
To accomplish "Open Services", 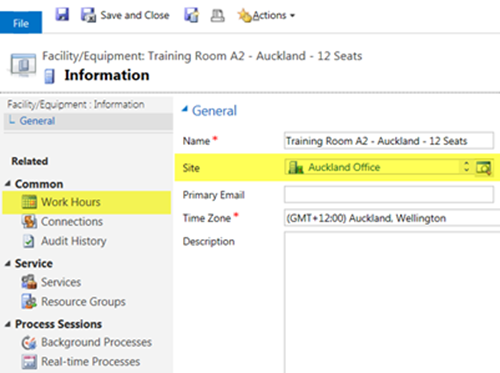I will pyautogui.click(x=61, y=282).
